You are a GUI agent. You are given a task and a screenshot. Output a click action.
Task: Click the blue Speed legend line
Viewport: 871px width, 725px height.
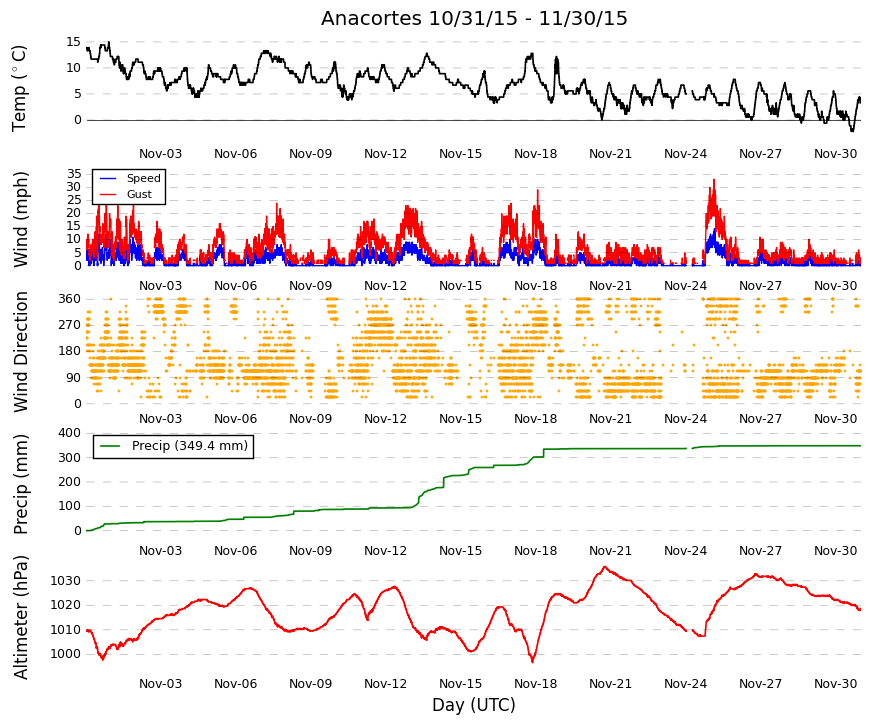[x=108, y=178]
